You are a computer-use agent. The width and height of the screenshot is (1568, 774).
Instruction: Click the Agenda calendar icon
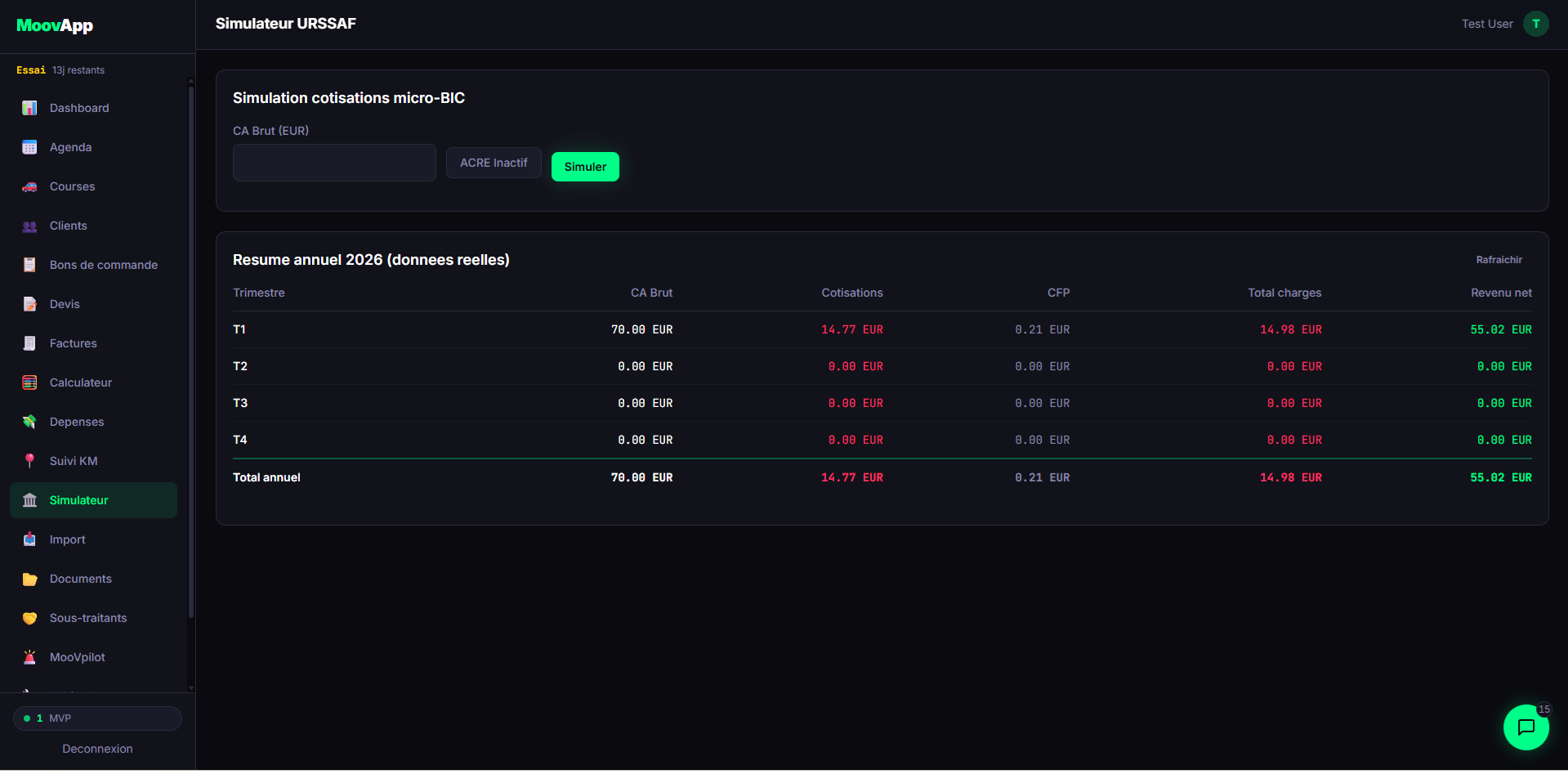[29, 147]
